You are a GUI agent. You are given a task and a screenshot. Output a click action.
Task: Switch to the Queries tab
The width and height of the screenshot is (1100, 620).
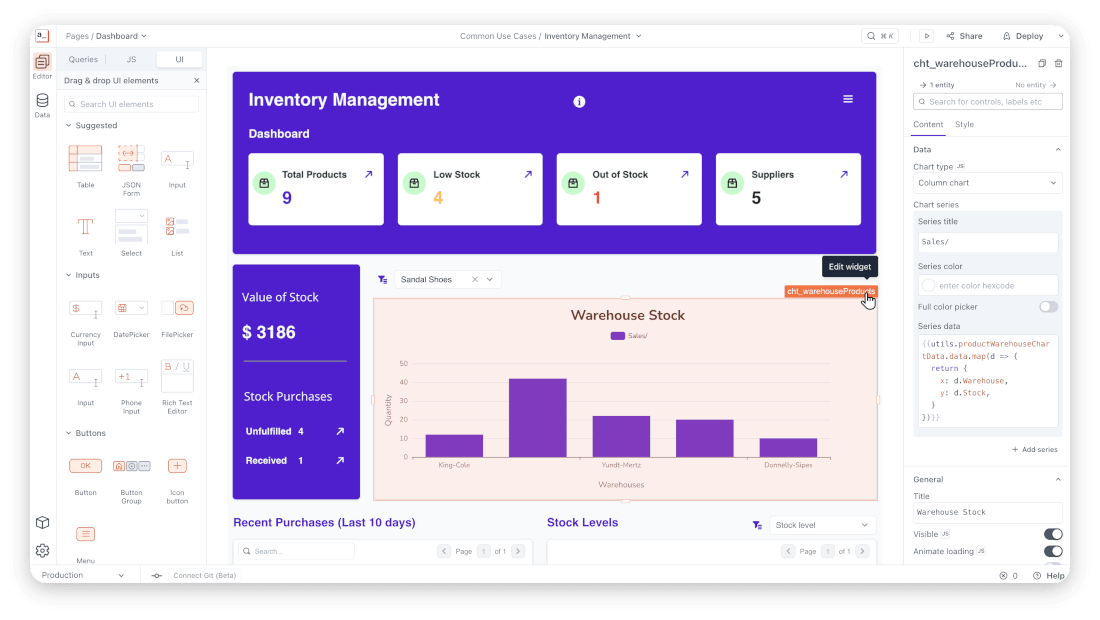(x=83, y=59)
